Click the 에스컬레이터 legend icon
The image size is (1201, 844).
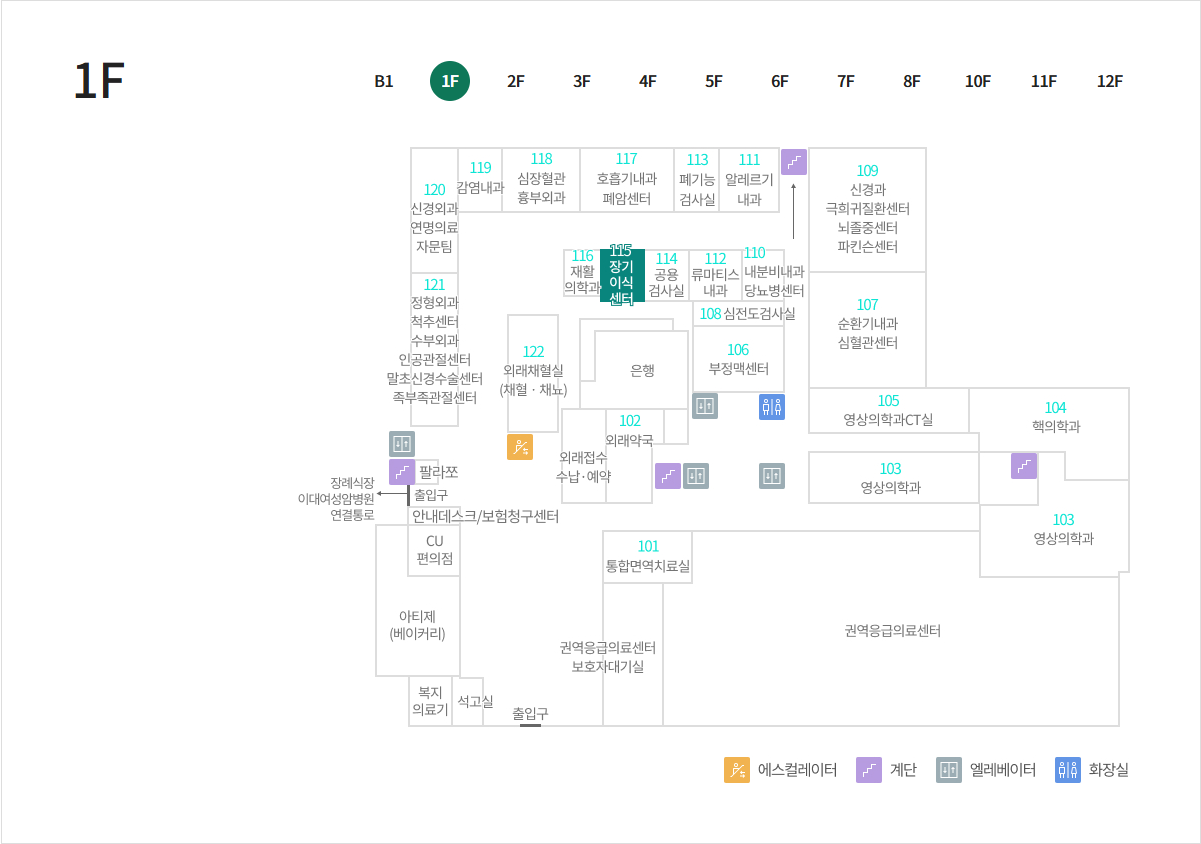click(737, 770)
